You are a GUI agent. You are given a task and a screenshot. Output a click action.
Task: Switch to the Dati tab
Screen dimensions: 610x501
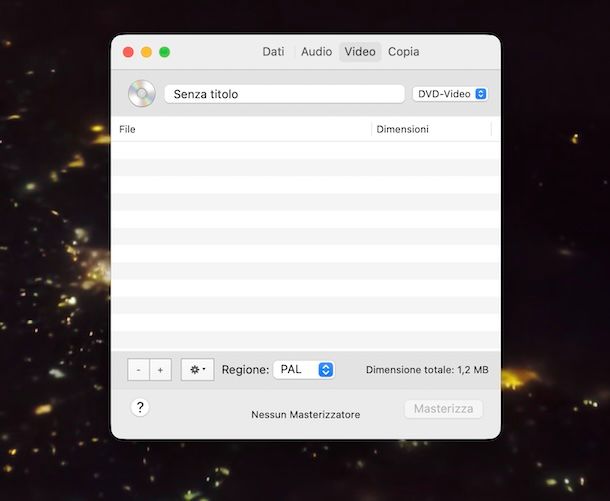click(273, 52)
